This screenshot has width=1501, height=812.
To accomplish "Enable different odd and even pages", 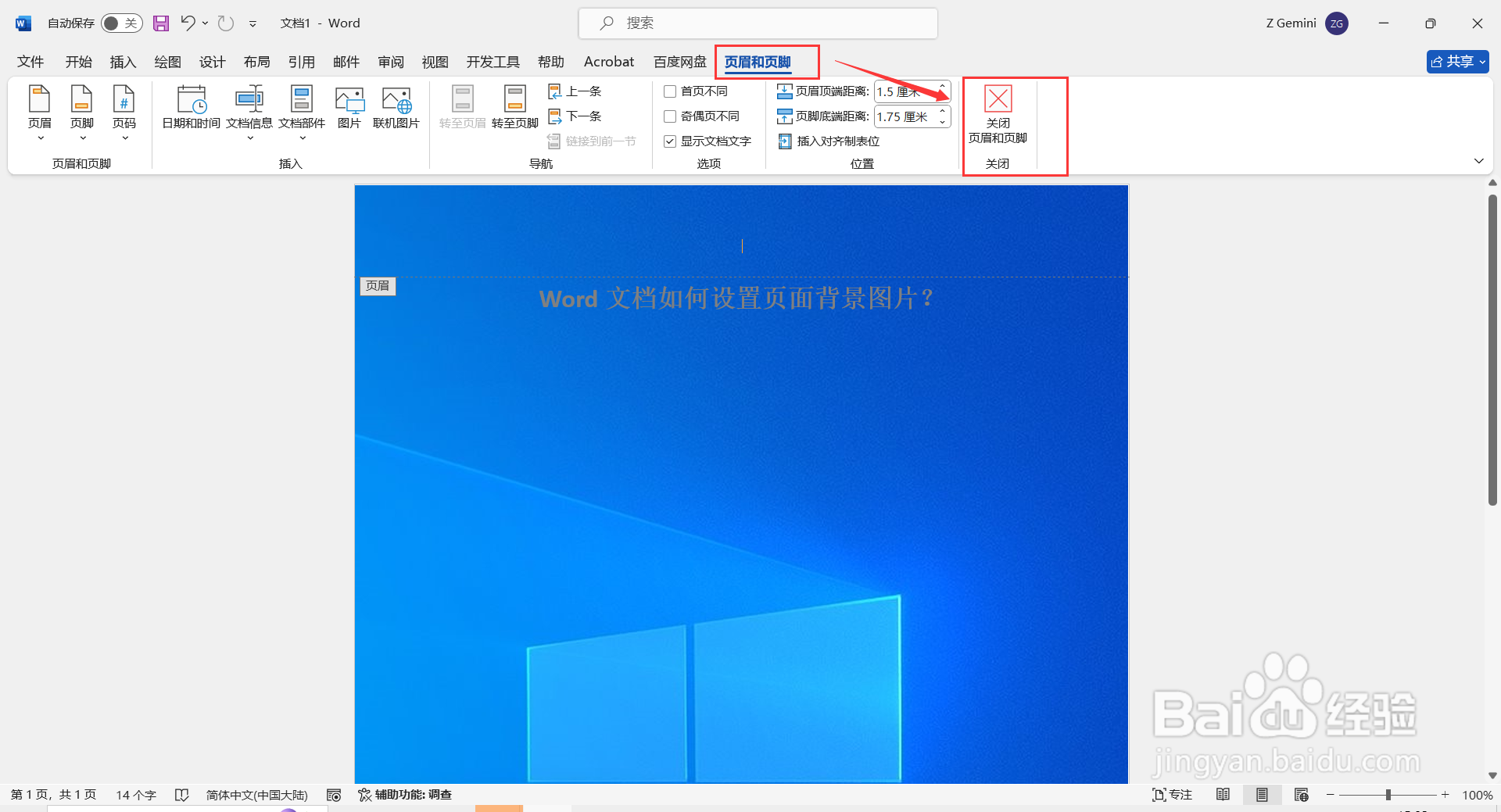I will [670, 116].
